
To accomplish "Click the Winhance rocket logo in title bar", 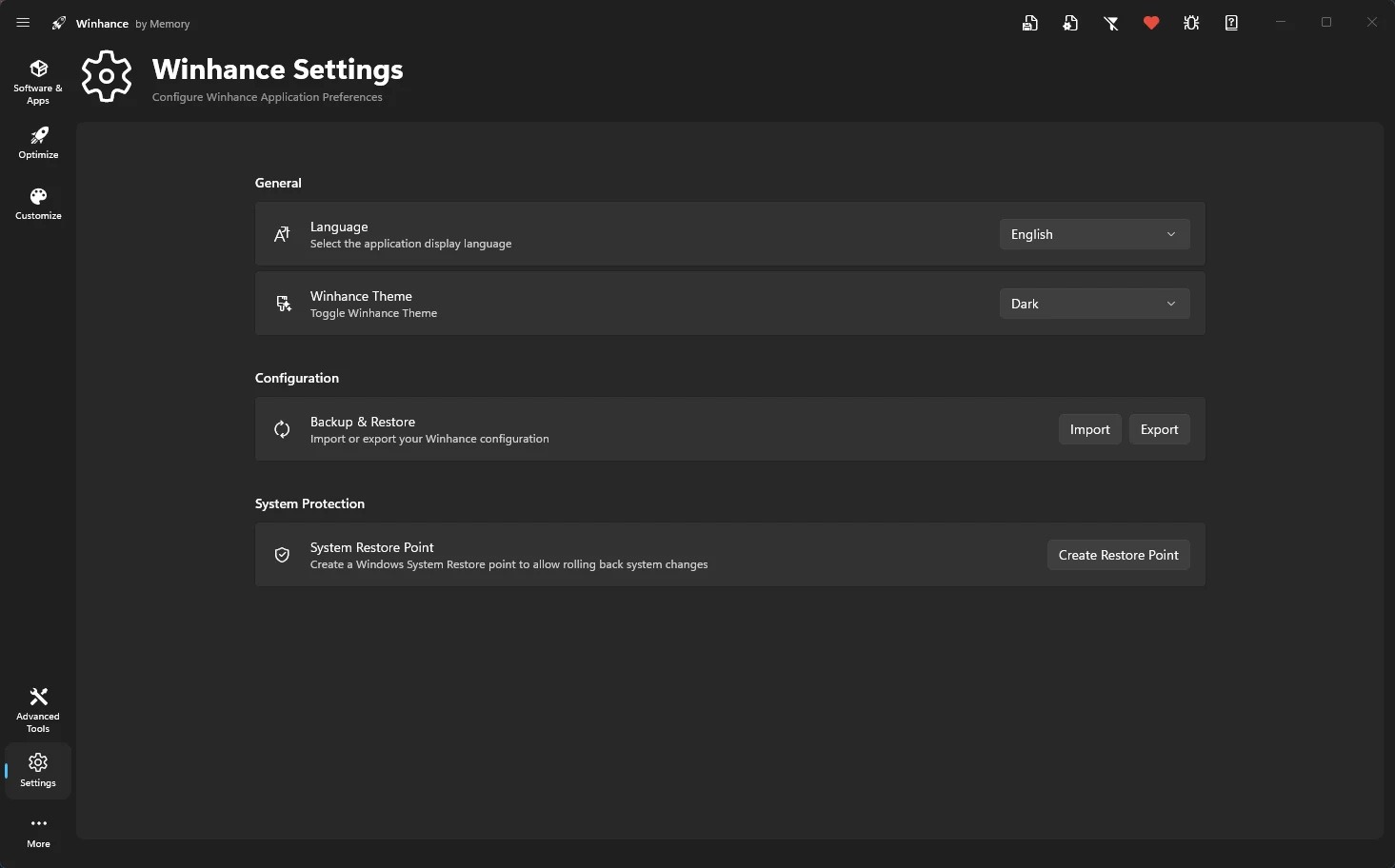I will [59, 23].
